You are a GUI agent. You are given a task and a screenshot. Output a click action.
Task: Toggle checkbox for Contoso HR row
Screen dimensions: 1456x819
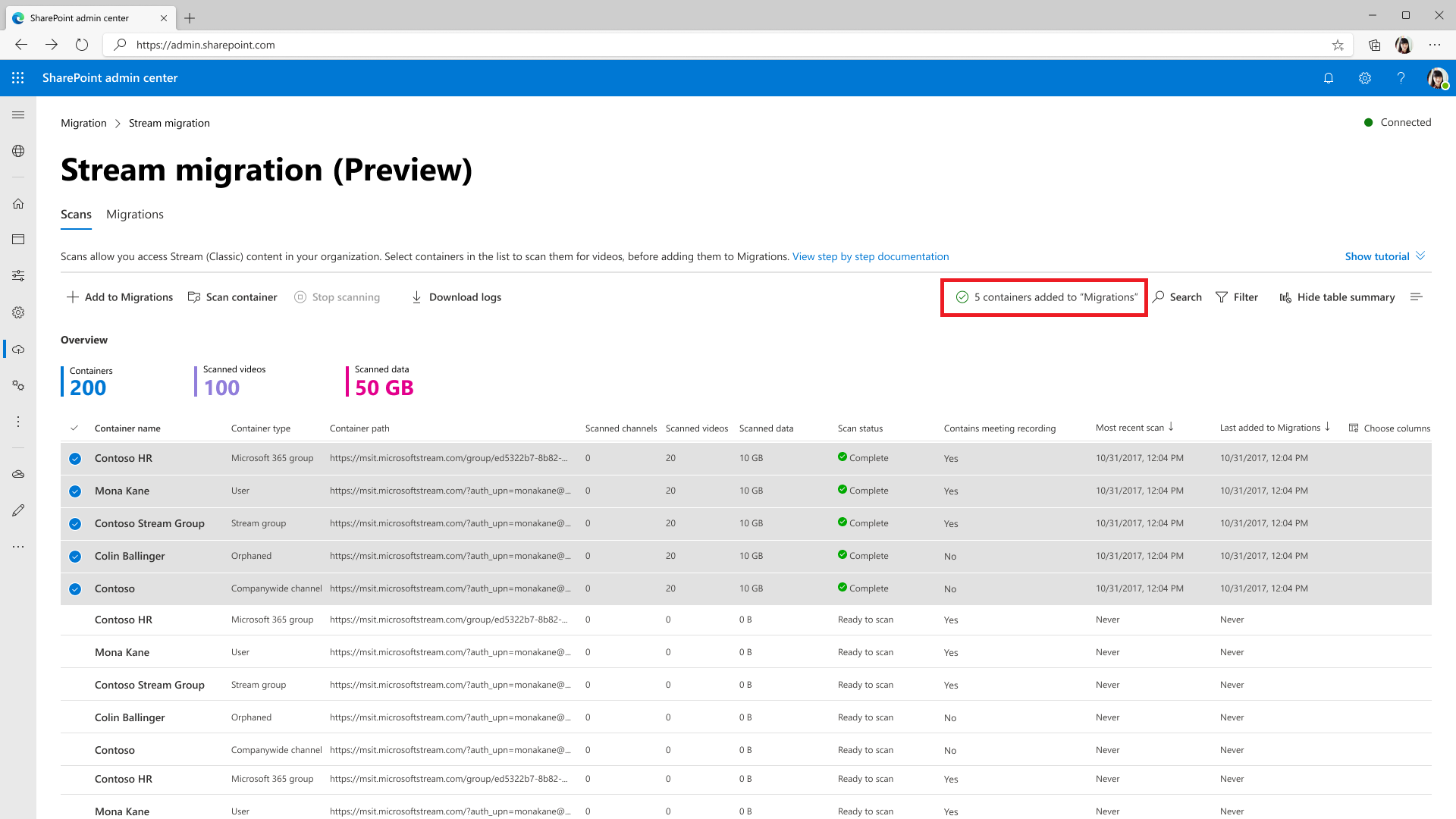[75, 458]
